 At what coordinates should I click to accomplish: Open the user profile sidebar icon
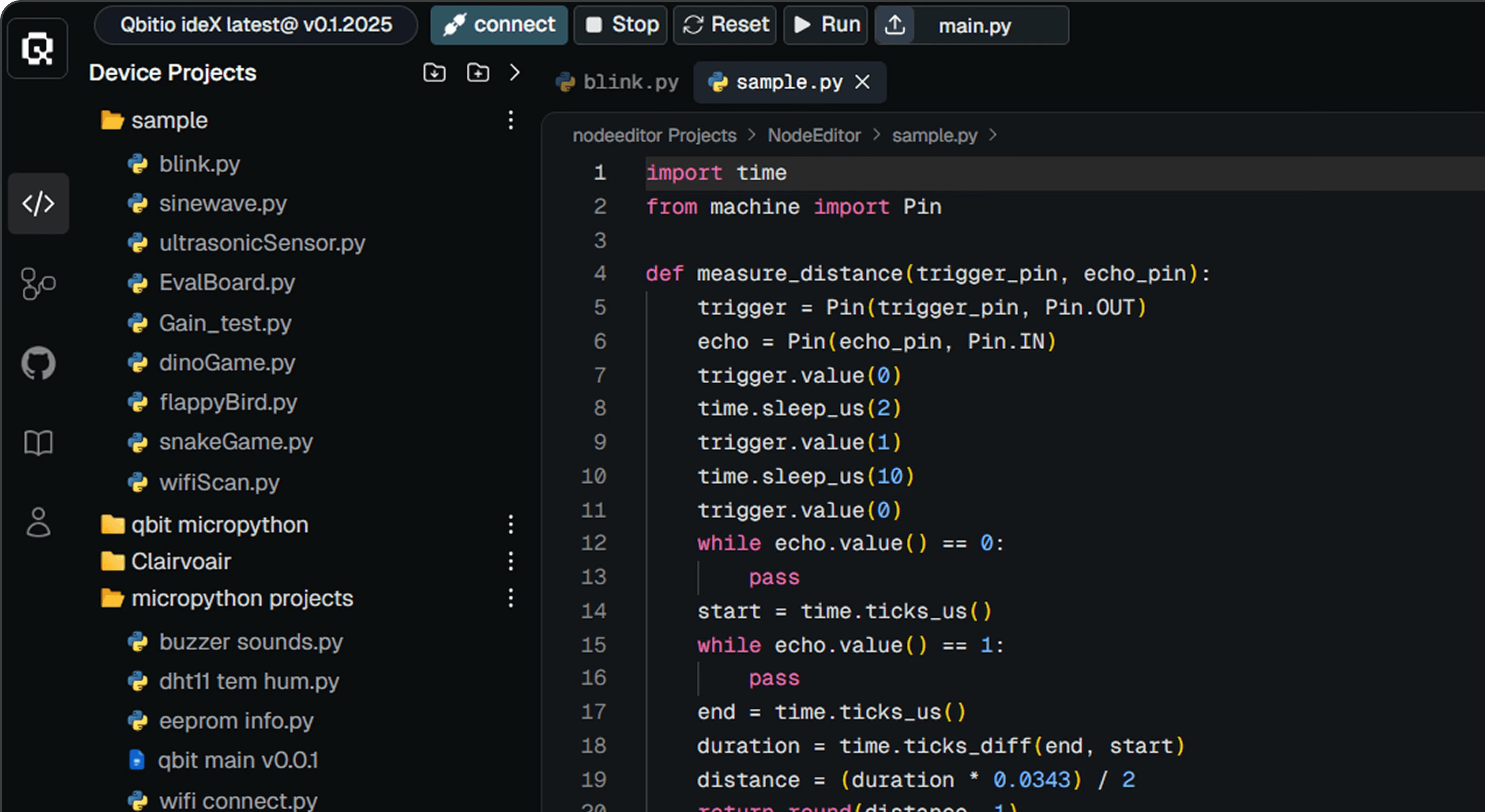[x=38, y=520]
